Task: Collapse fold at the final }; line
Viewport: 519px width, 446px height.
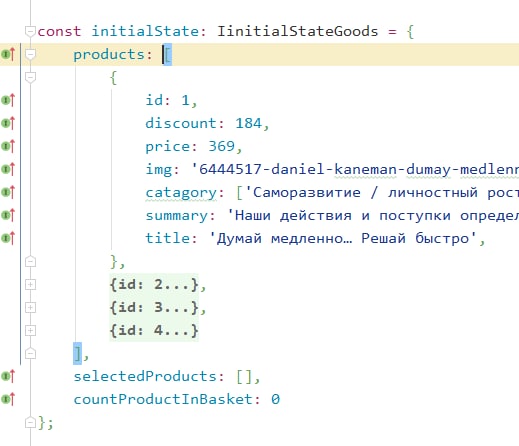Action: point(30,423)
